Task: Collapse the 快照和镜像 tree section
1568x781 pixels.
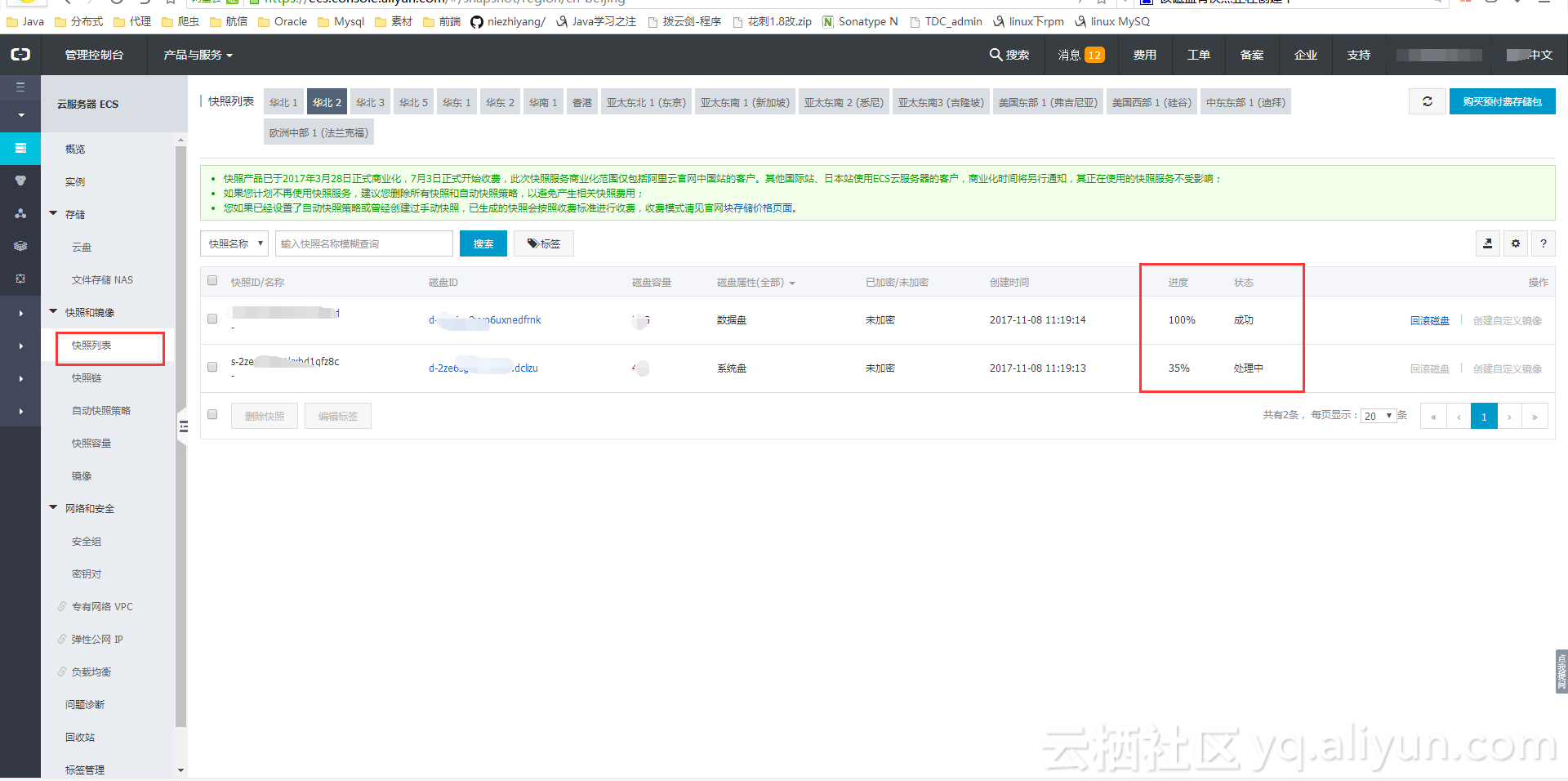Action: point(54,312)
